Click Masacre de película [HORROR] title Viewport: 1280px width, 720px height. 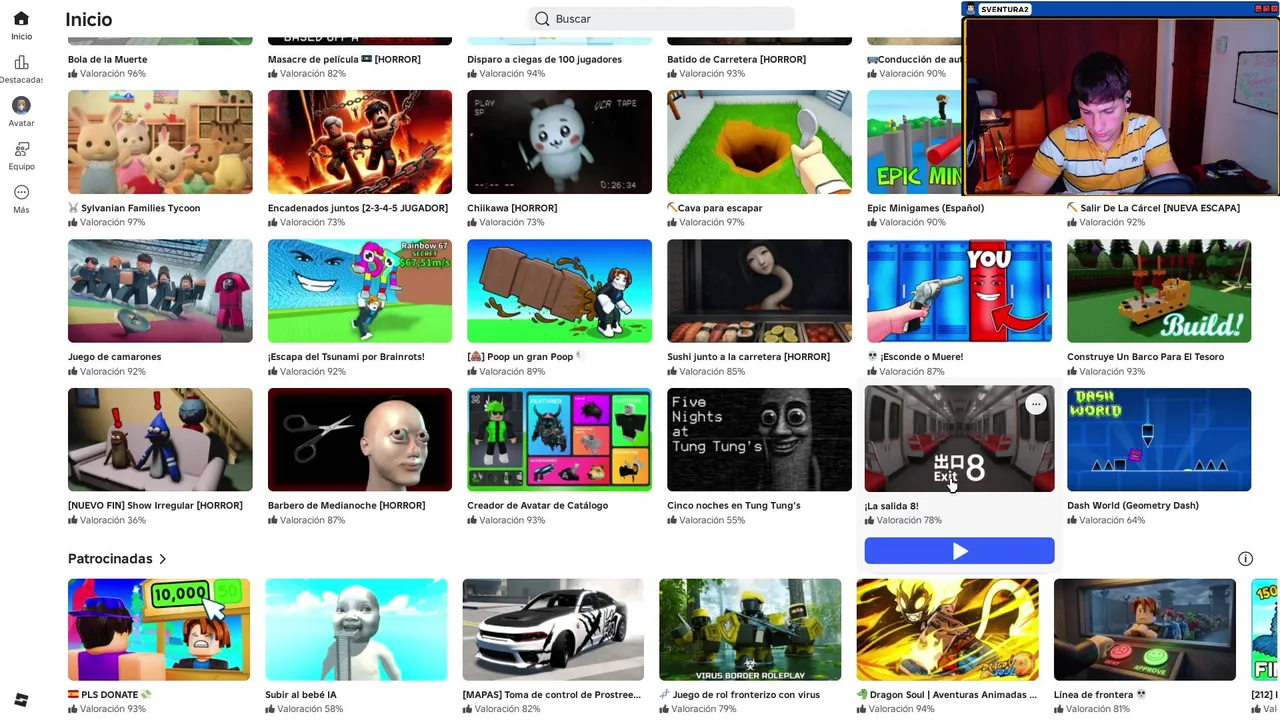[x=344, y=59]
